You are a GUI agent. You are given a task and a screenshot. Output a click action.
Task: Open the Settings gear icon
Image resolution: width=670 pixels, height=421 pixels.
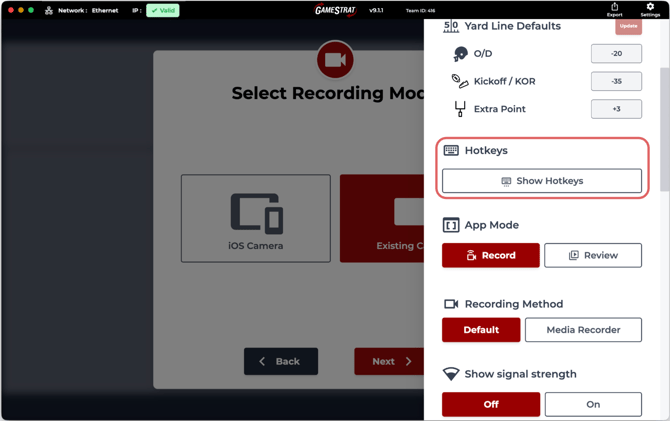650,6
